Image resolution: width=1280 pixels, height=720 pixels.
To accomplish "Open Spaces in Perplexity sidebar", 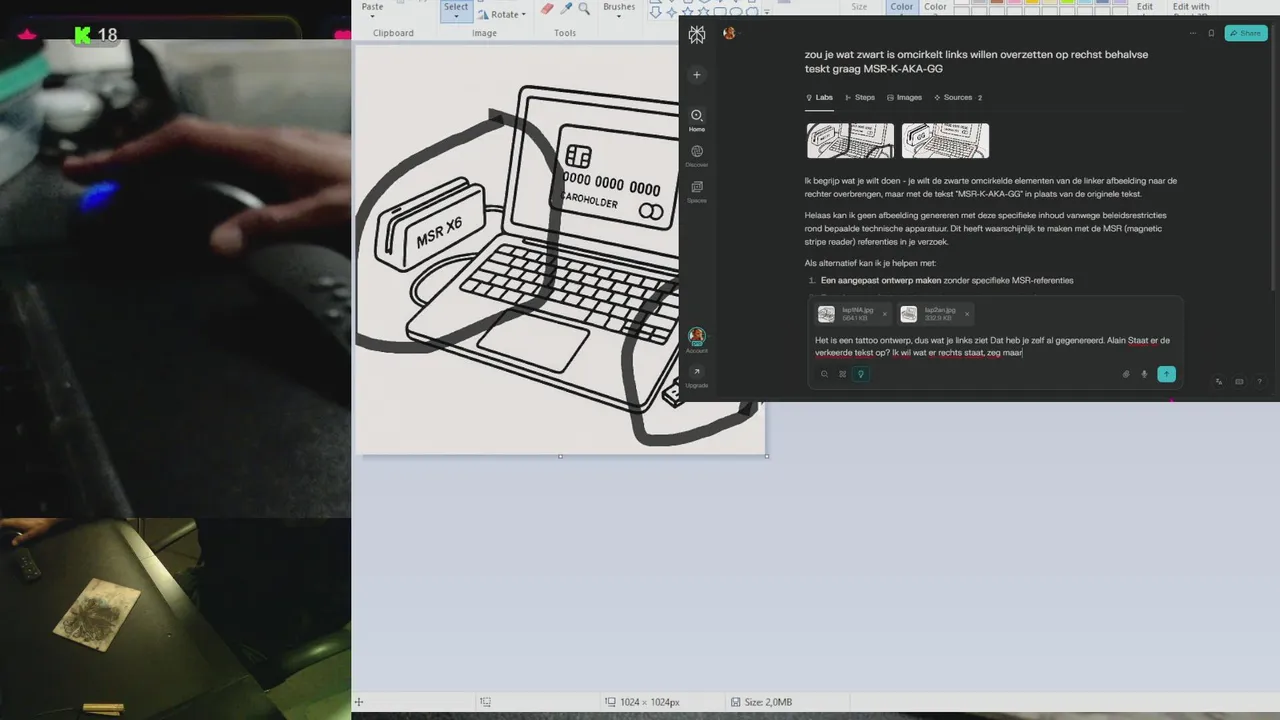I will [697, 192].
